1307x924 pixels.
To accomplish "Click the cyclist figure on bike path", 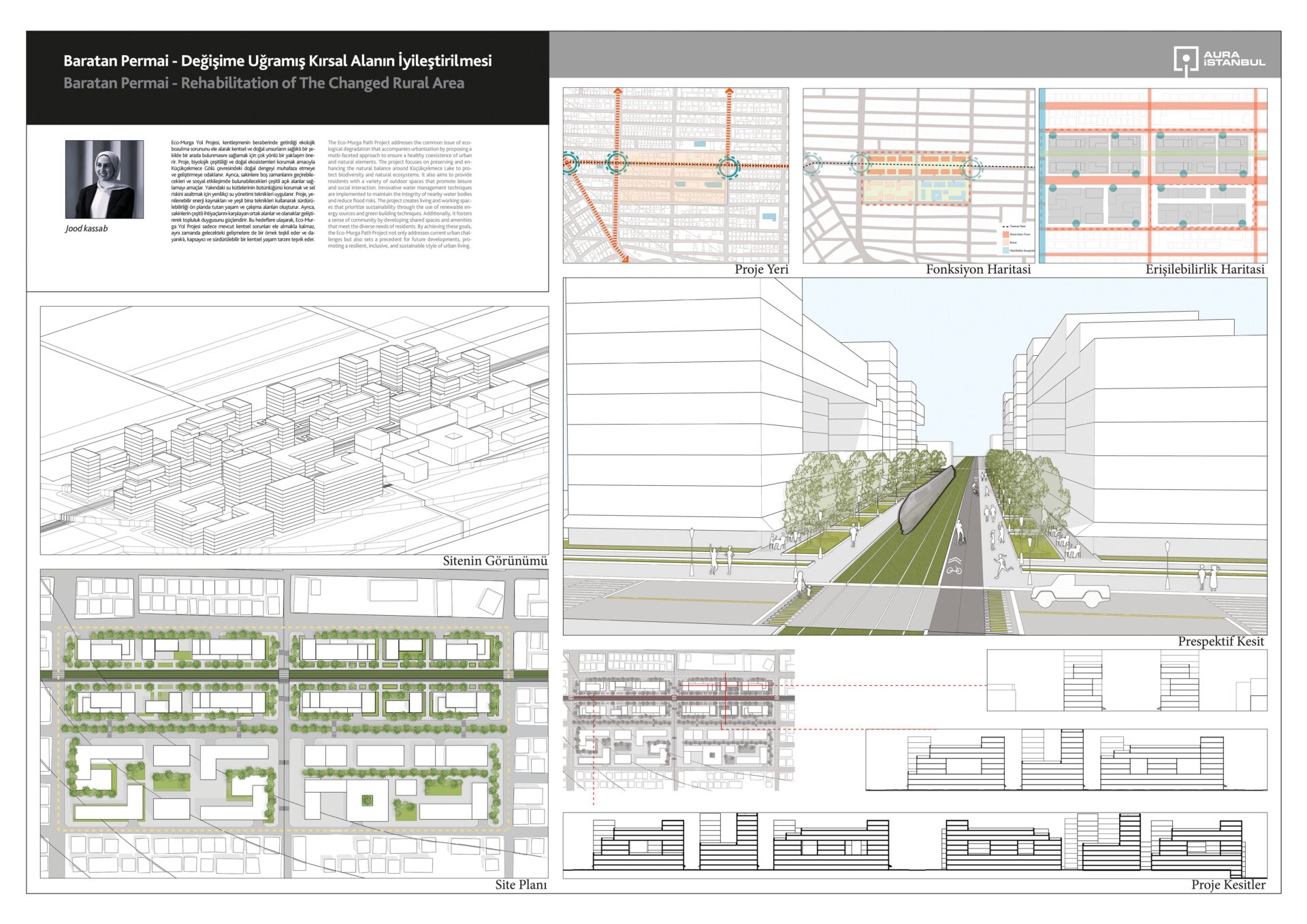I will 960,532.
